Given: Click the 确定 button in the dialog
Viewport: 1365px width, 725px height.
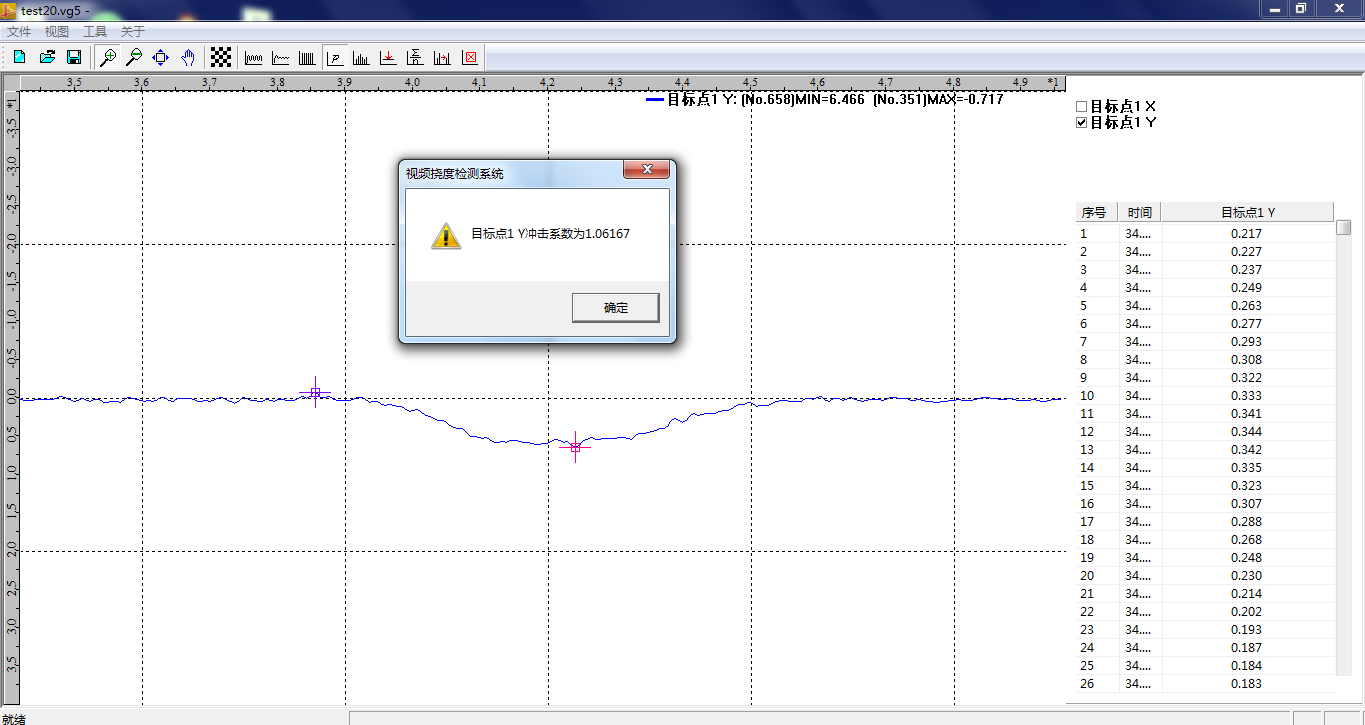Looking at the screenshot, I should 616,308.
